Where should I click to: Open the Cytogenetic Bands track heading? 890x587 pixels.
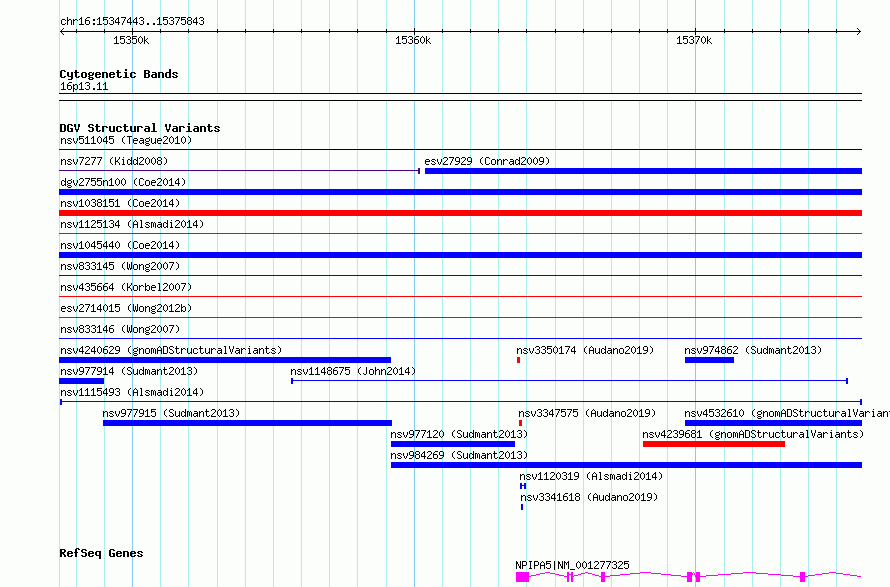(x=119, y=74)
